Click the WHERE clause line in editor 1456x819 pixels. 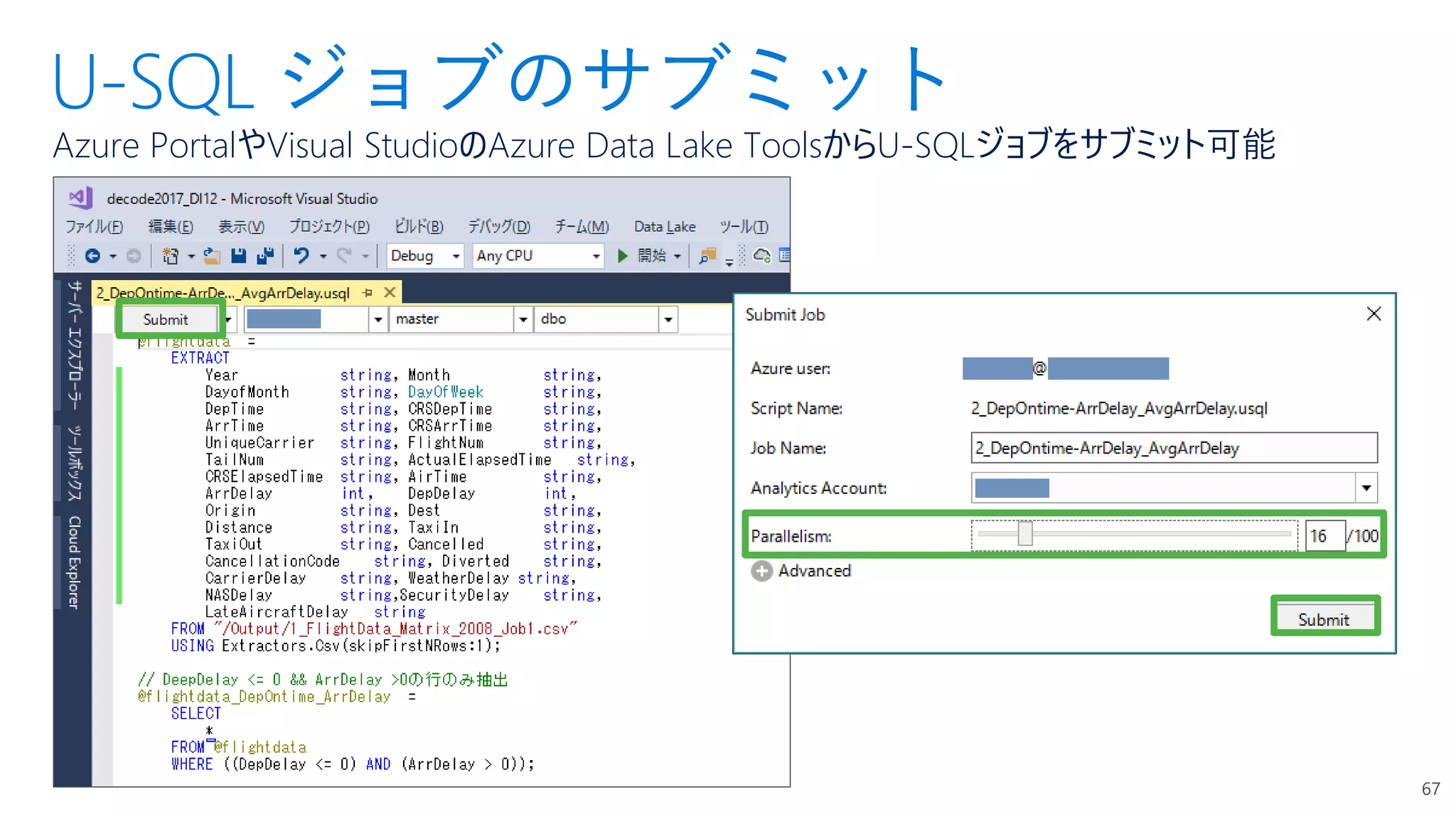pos(352,764)
